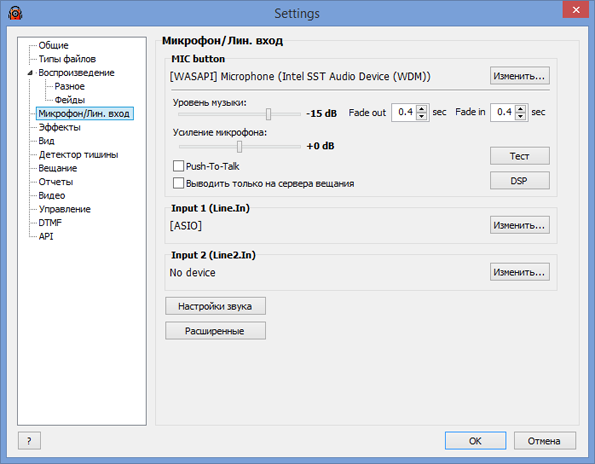Open help with the question mark button
The image size is (595, 464).
coord(29,440)
